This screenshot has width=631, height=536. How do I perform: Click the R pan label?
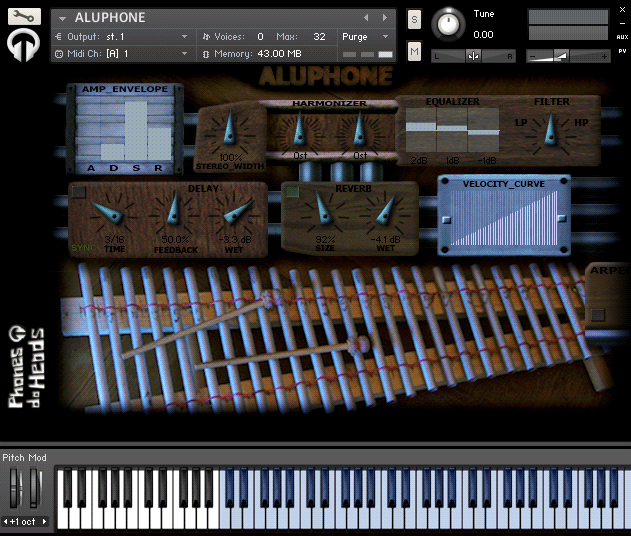point(510,57)
